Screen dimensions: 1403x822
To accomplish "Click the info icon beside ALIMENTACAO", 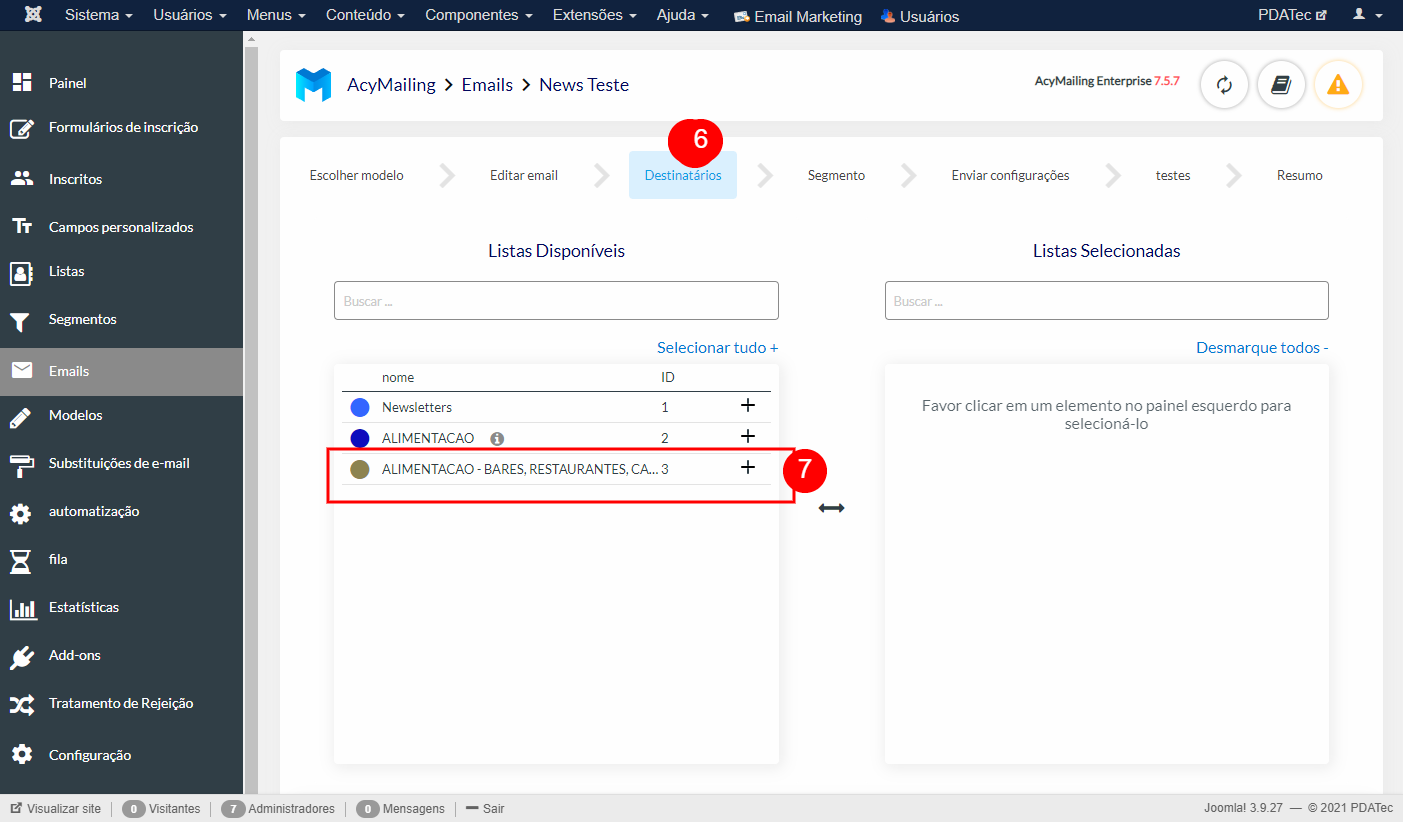I will pos(497,438).
